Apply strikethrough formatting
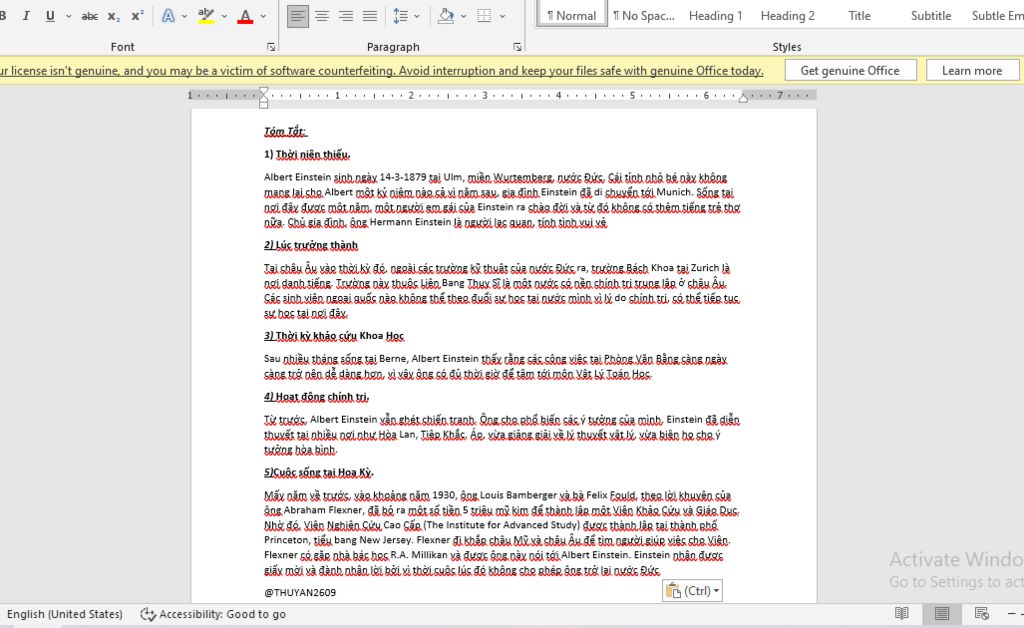Image resolution: width=1024 pixels, height=628 pixels. click(x=90, y=16)
